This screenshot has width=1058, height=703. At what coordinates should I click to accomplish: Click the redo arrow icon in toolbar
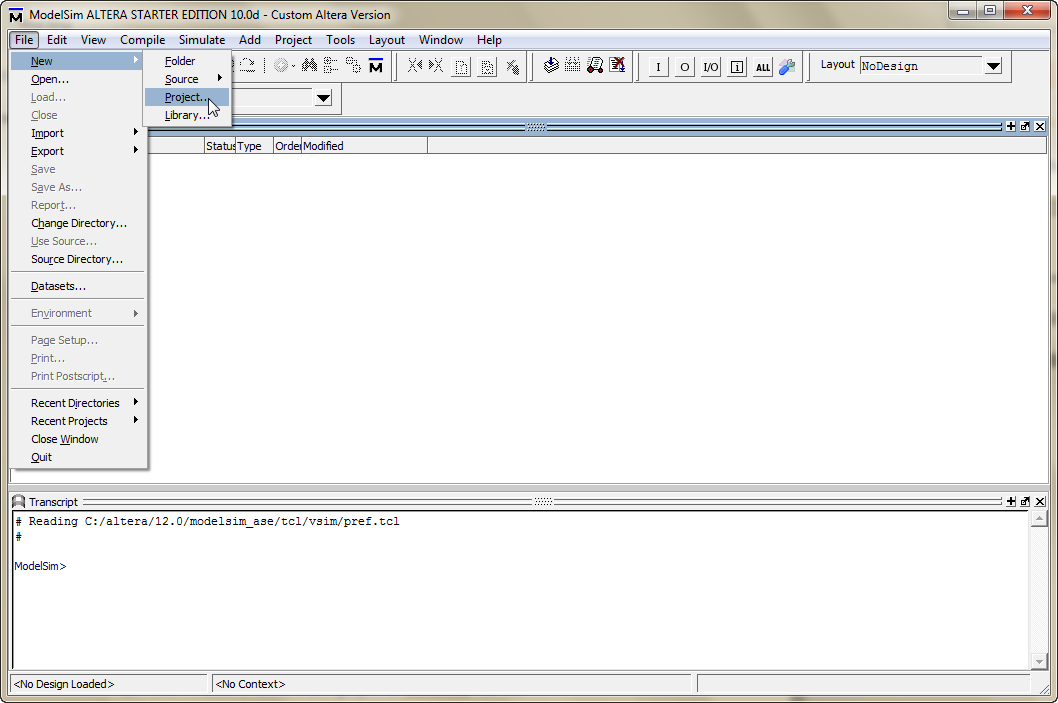pyautogui.click(x=248, y=65)
